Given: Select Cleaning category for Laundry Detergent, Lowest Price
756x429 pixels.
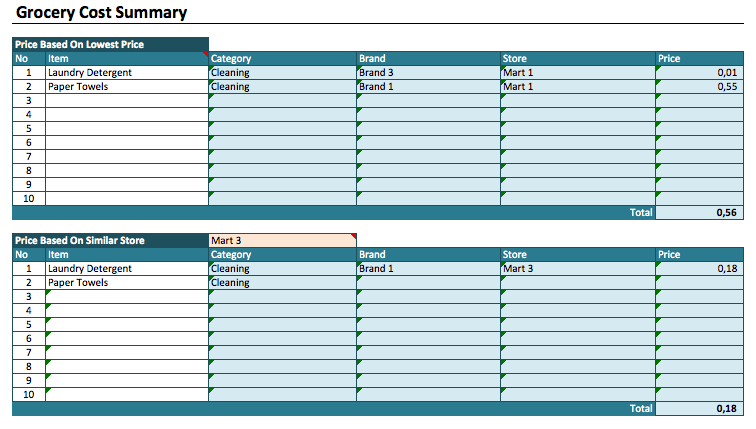Looking at the screenshot, I should click(x=283, y=73).
